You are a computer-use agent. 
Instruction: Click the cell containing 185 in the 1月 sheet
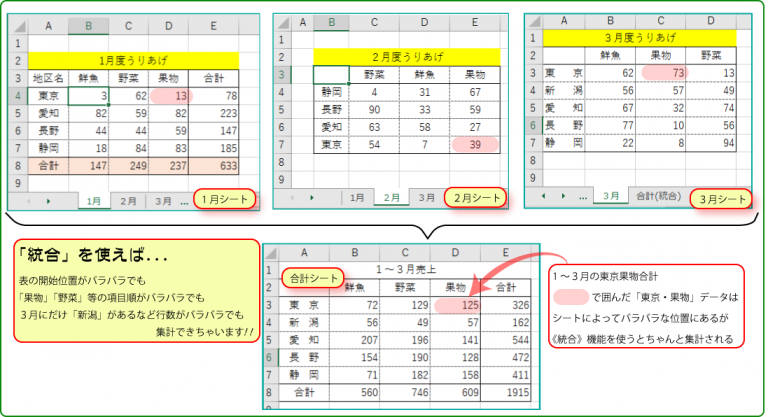[x=214, y=148]
